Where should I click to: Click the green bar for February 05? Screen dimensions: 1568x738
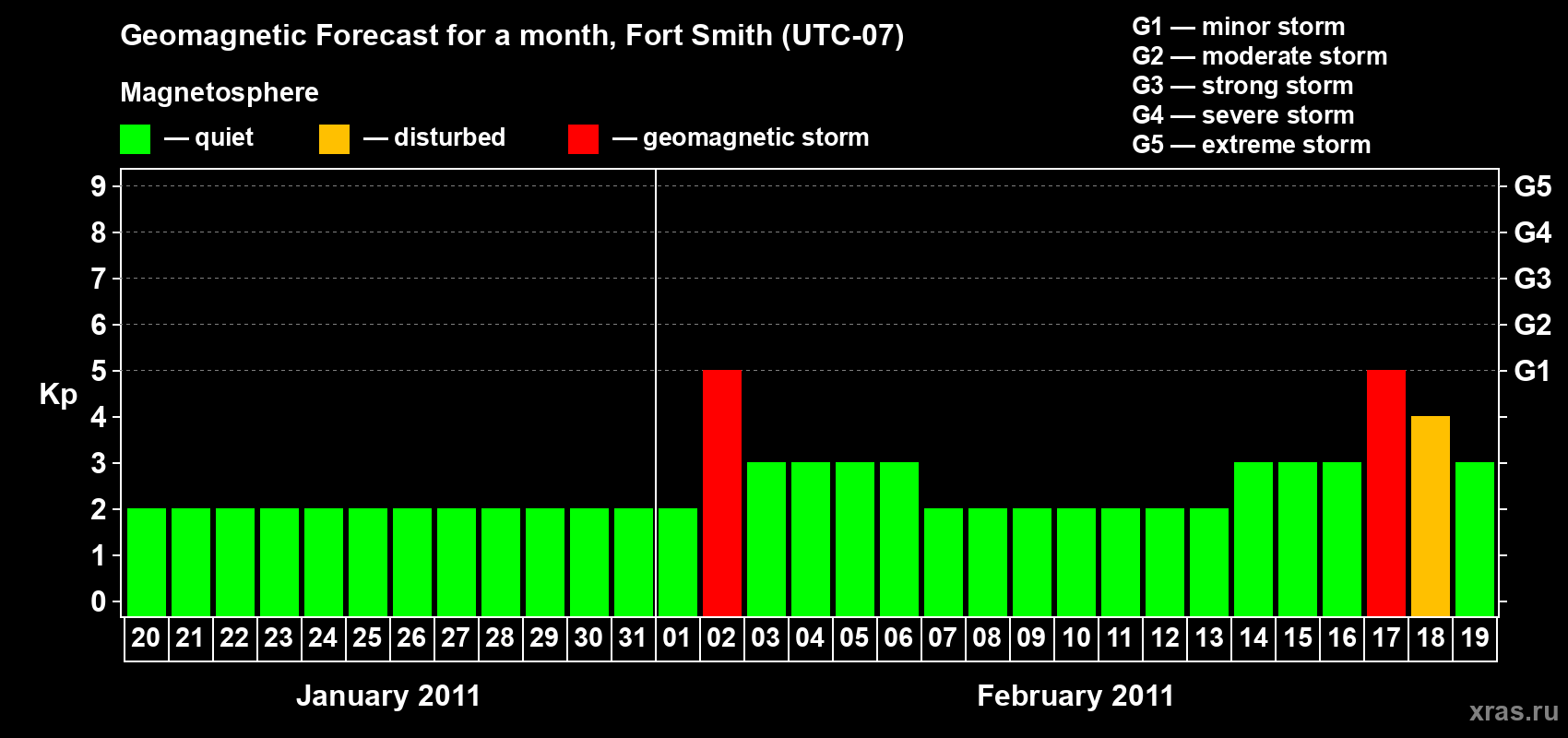855,539
